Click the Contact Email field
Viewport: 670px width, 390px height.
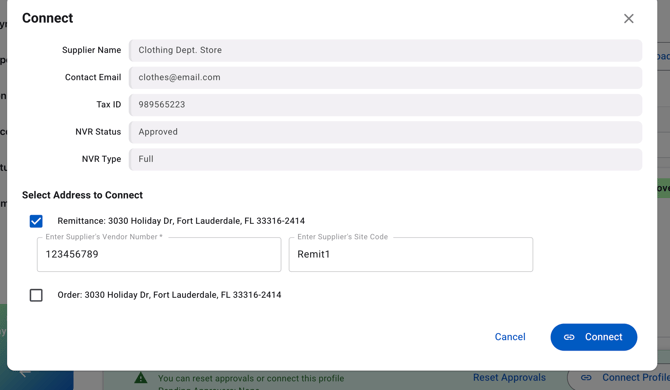tap(385, 77)
